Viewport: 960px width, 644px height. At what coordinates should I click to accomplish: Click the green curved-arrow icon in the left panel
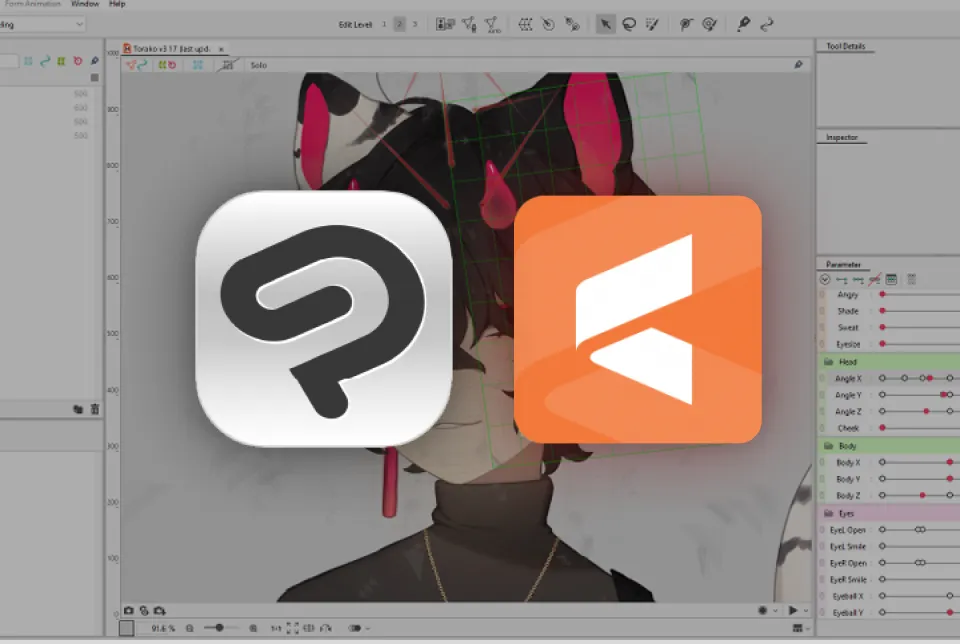tap(45, 61)
